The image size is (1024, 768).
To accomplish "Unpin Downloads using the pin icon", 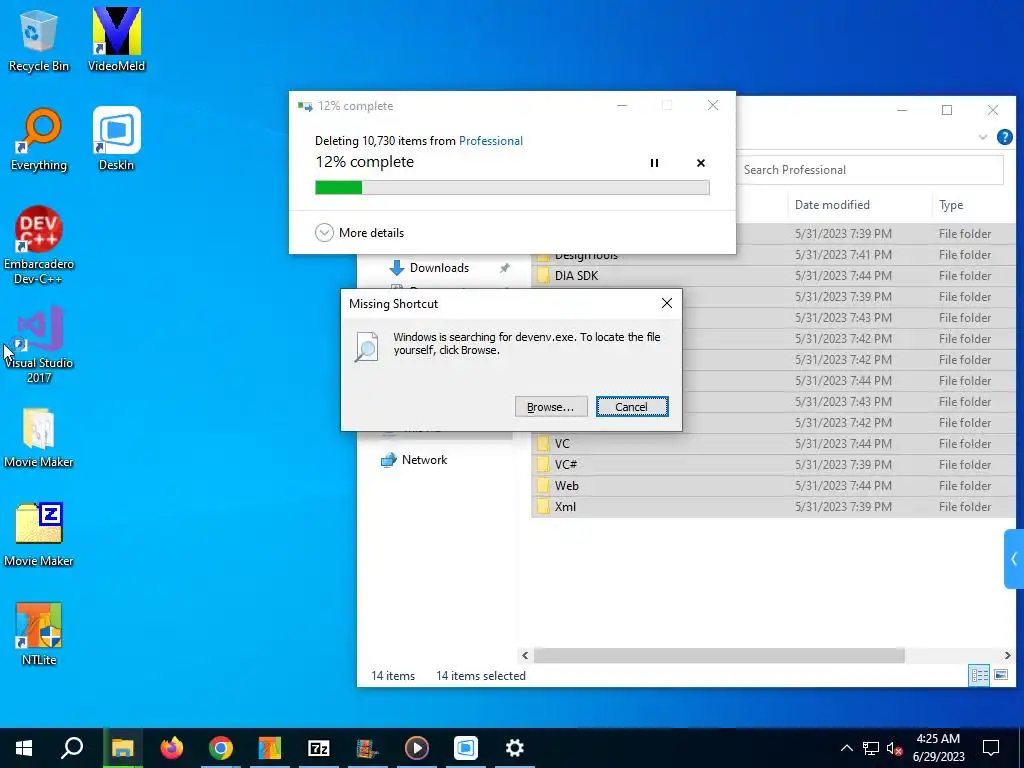I will (x=504, y=268).
